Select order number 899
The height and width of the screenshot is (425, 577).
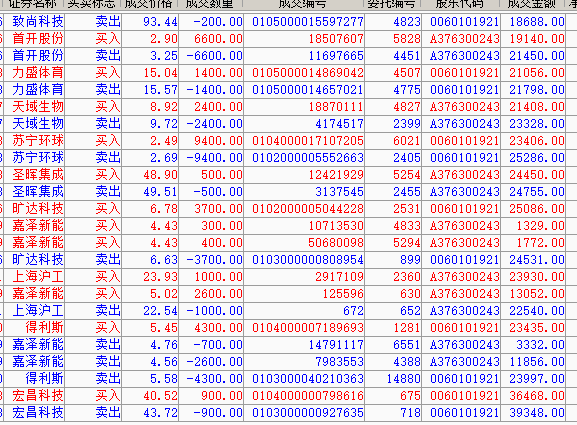click(x=410, y=260)
